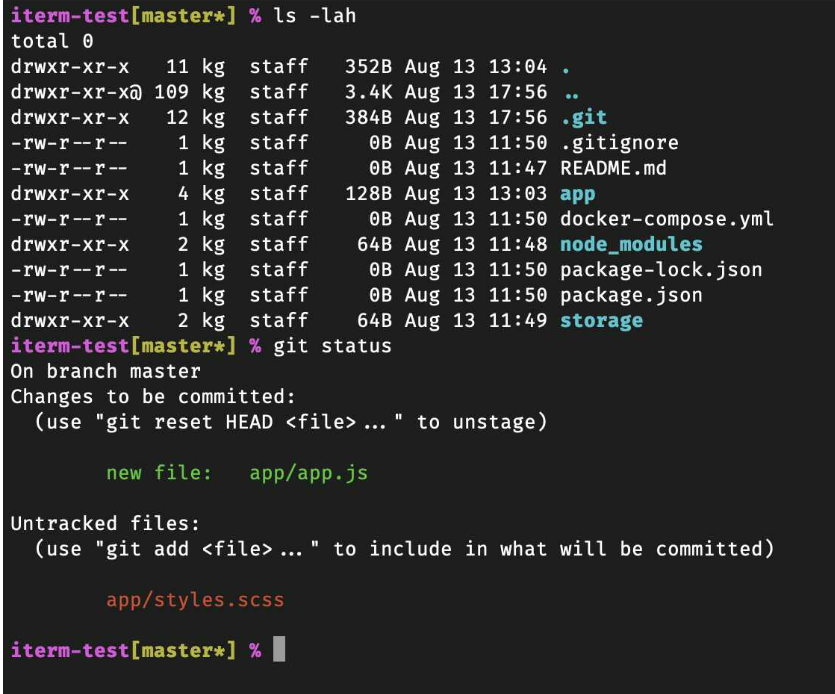Screen dimensions: 835x694
Task: Click the "Changes to be committed:" heading
Action: tap(153, 397)
